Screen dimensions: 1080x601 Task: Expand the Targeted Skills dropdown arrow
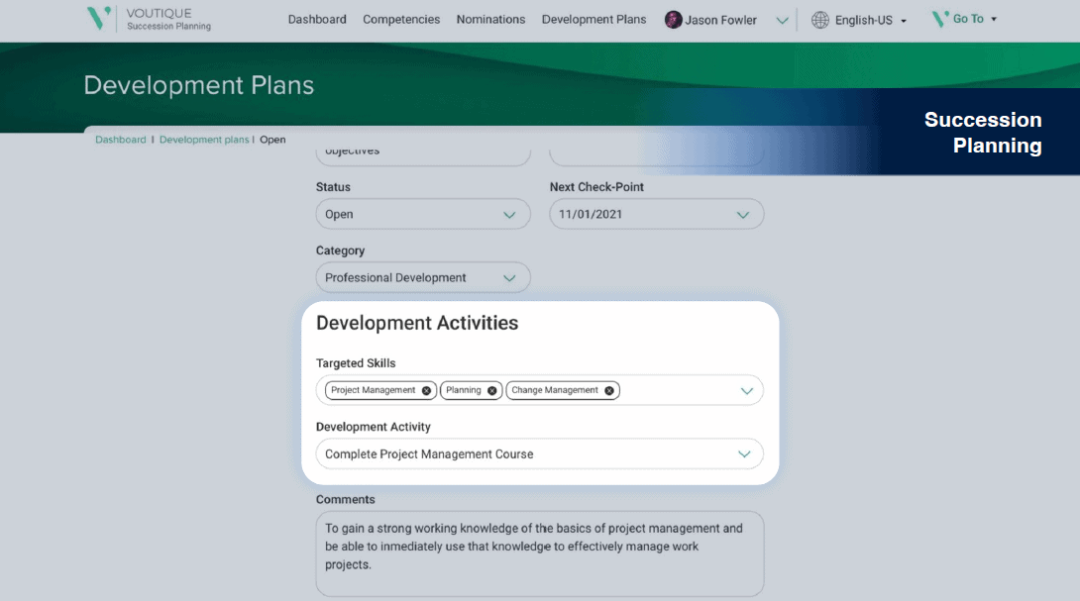pos(746,391)
